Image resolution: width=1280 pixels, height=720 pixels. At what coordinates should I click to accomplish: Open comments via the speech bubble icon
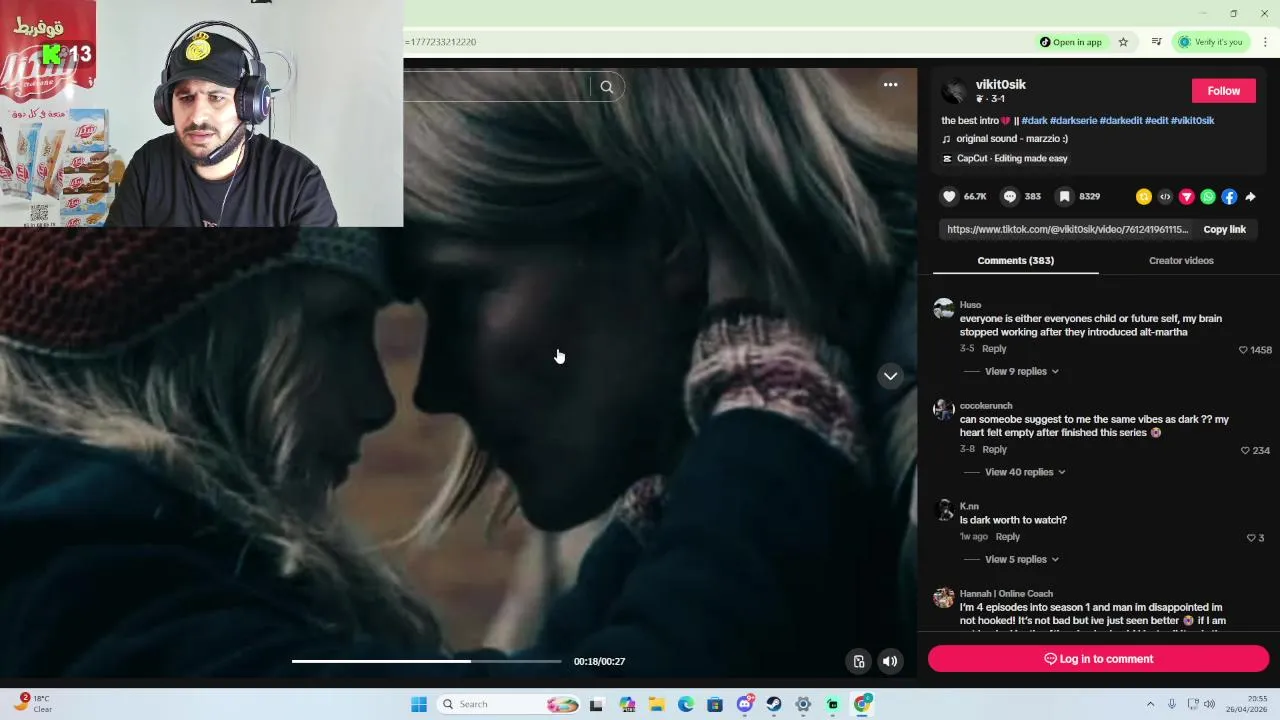click(1010, 197)
